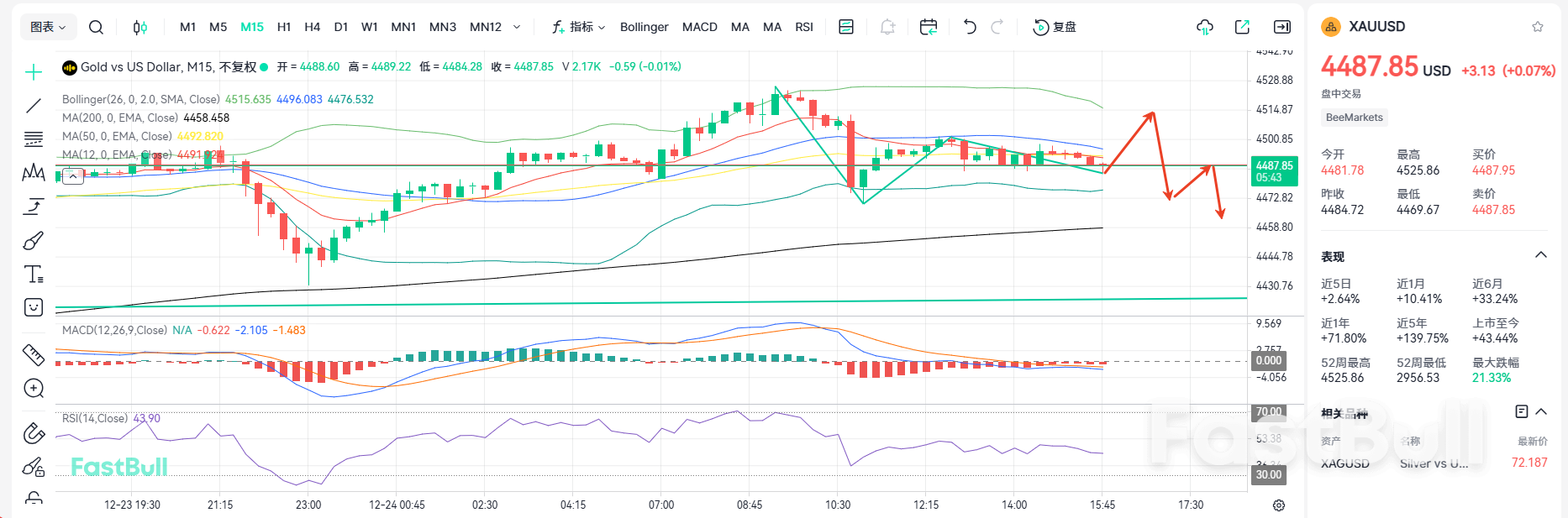The image size is (1568, 518).
Task: Click the 复盘 replay button
Action: click(1055, 27)
